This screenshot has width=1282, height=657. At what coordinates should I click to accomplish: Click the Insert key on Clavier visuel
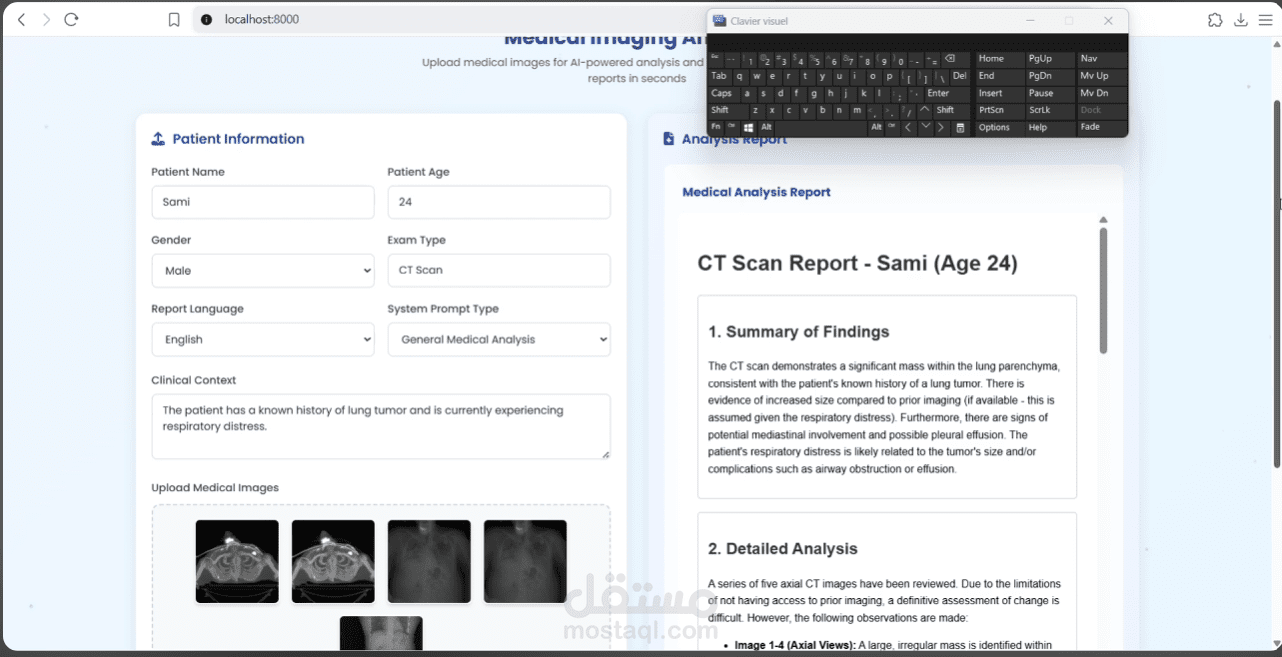pyautogui.click(x=1001, y=93)
